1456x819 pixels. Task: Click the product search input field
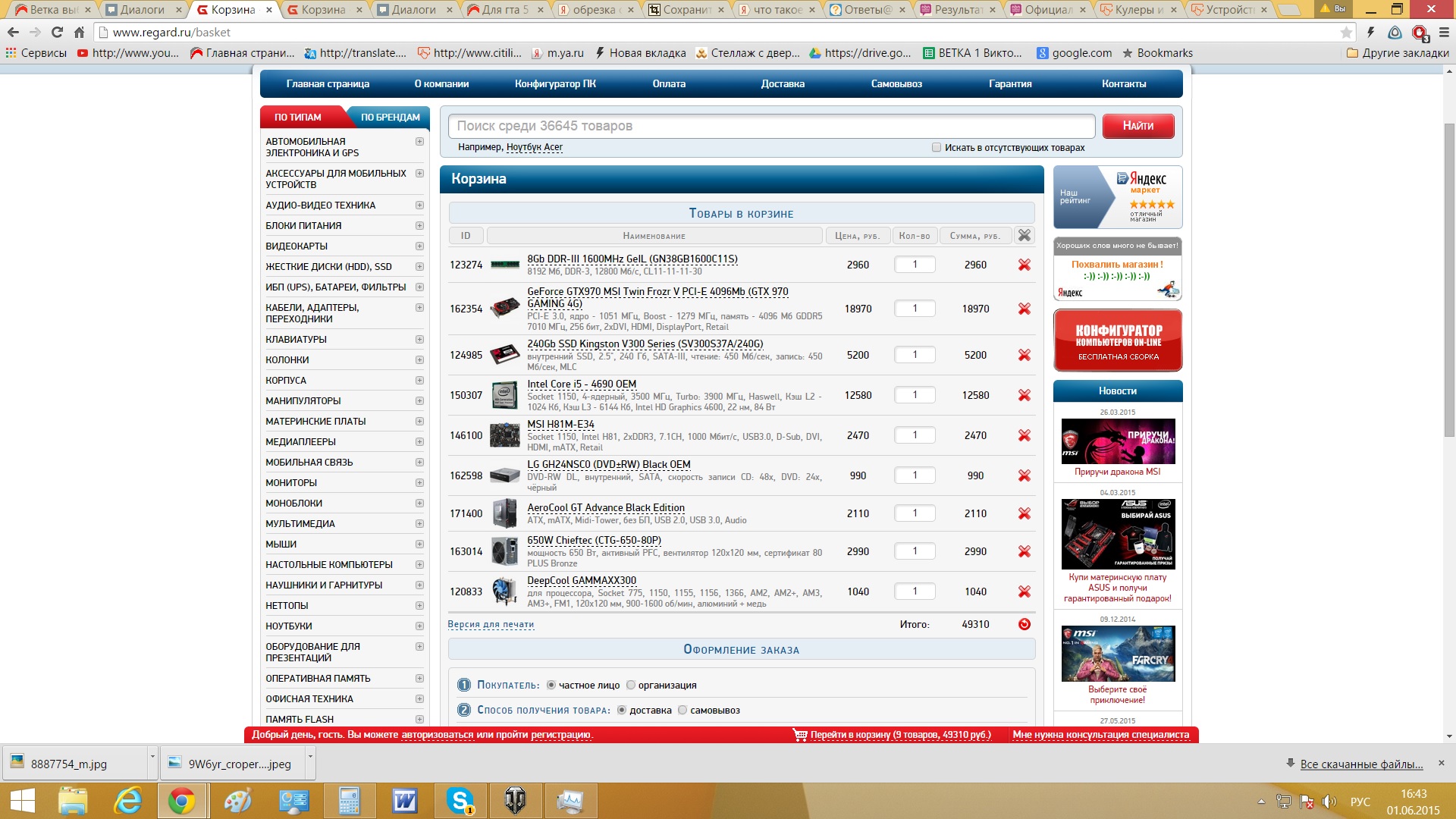pyautogui.click(x=771, y=126)
